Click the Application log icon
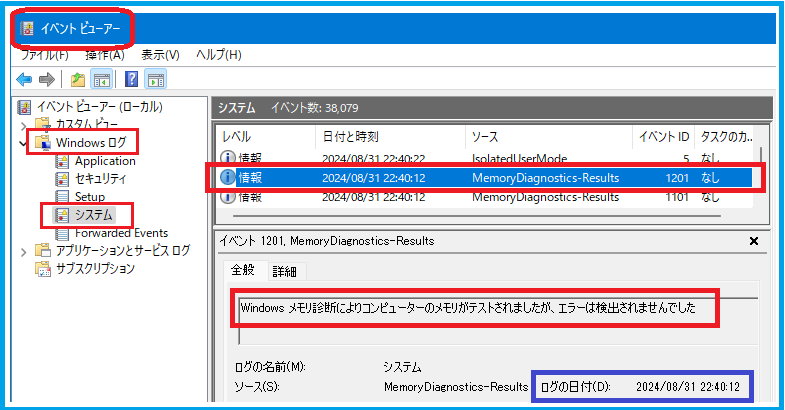This screenshot has height=410, width=785. click(62, 161)
